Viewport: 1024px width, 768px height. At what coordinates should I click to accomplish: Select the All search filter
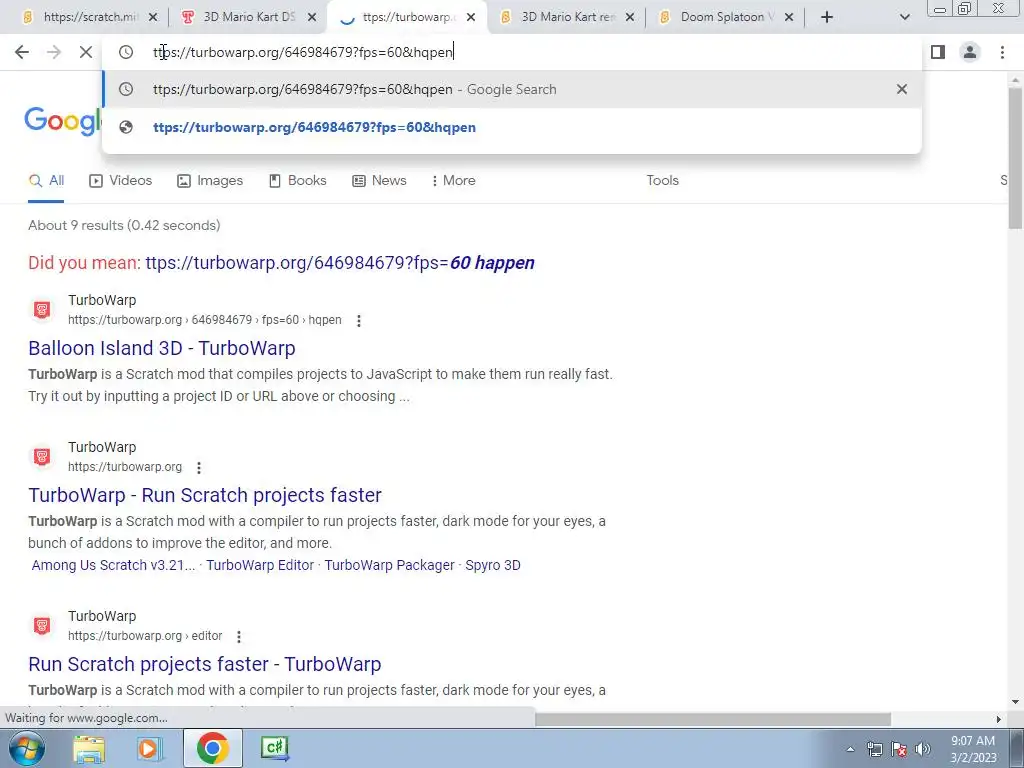tap(46, 181)
